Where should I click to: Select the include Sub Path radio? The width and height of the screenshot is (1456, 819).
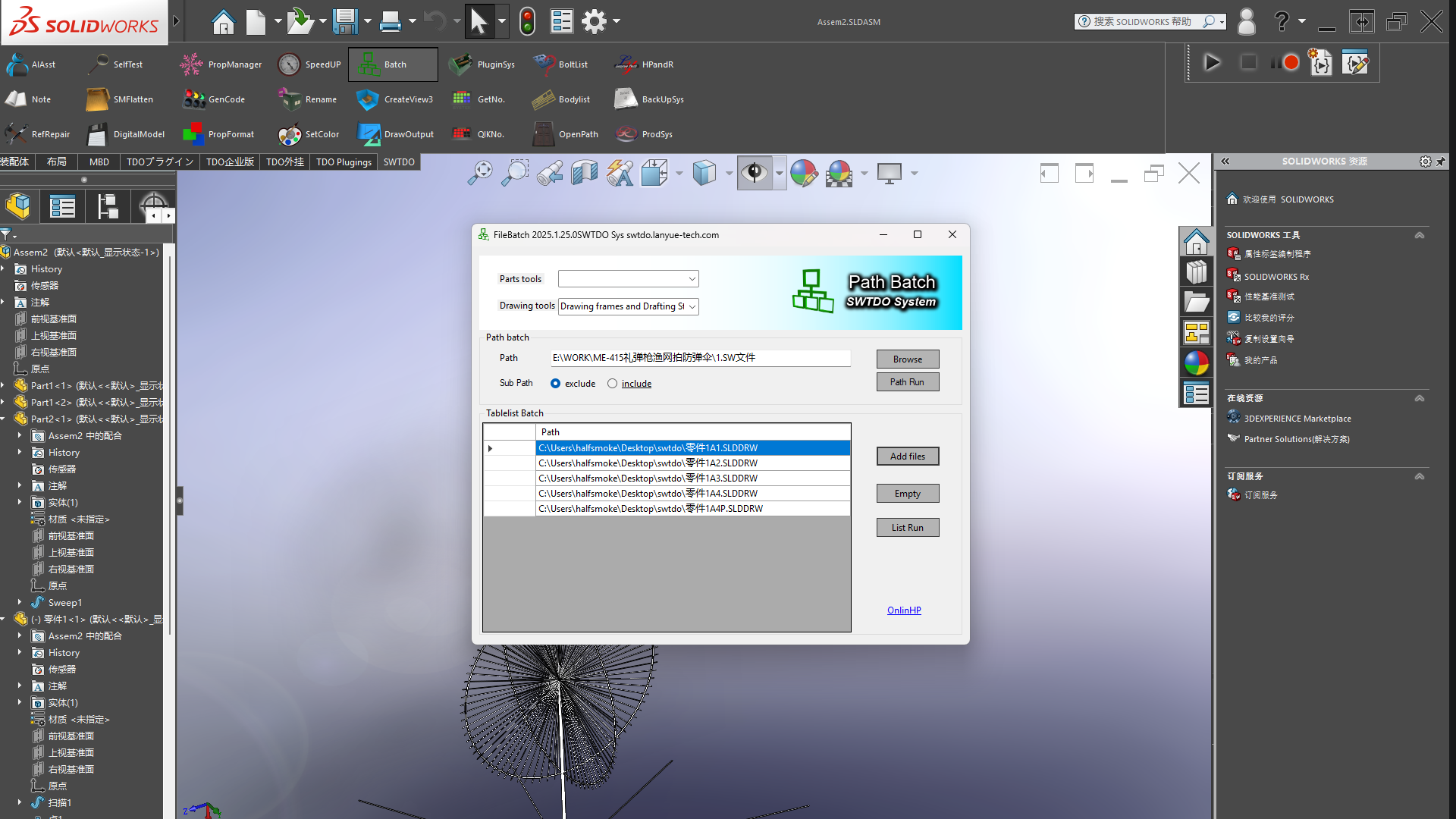pyautogui.click(x=613, y=384)
